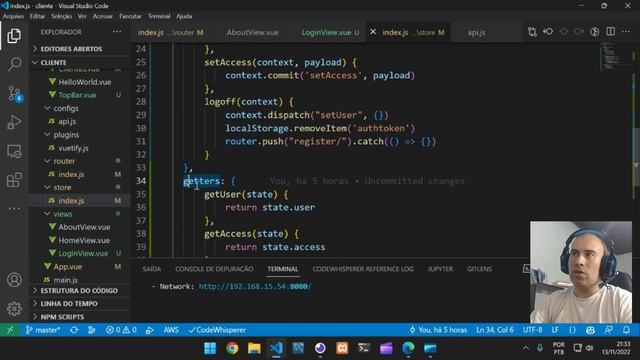Click the remote window indicator in status bar
640x360 pixels.
(10, 330)
